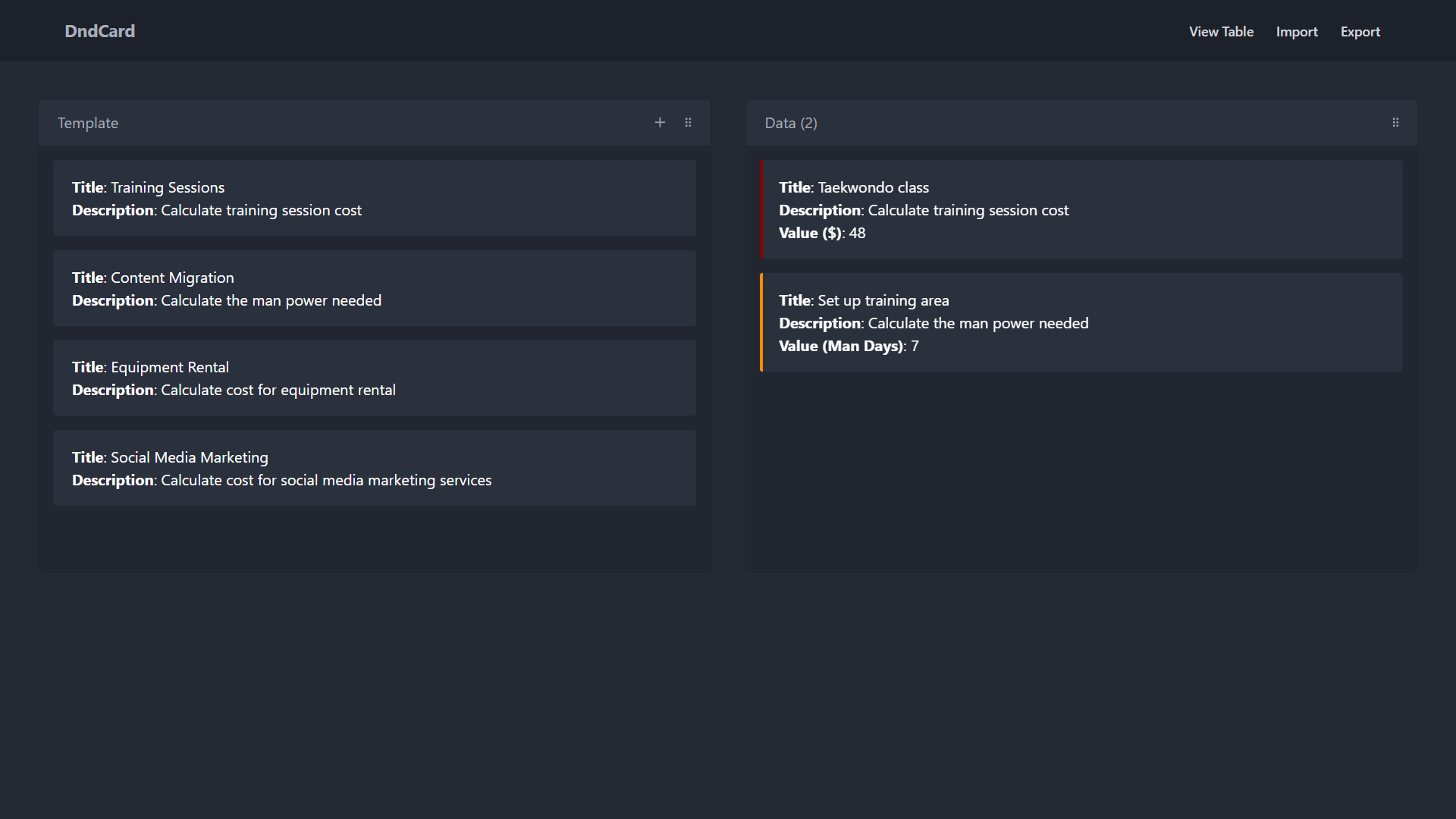Click the Import menu item
This screenshot has height=819, width=1456.
pos(1297,32)
